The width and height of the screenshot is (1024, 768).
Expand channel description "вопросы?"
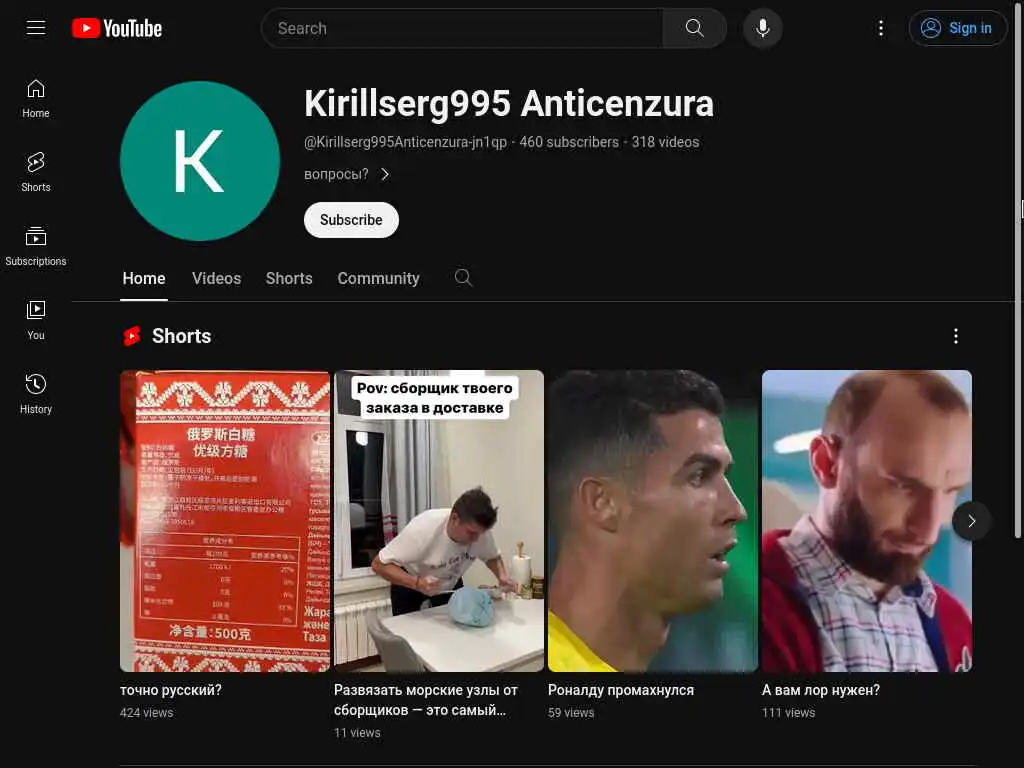(x=347, y=174)
